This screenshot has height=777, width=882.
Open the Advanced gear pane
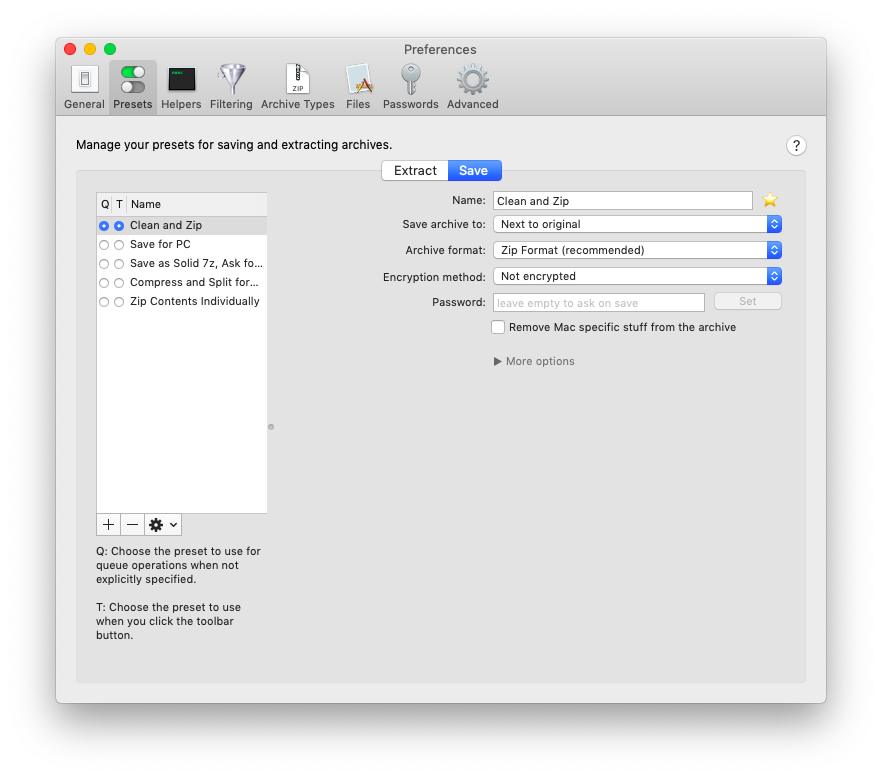(472, 87)
